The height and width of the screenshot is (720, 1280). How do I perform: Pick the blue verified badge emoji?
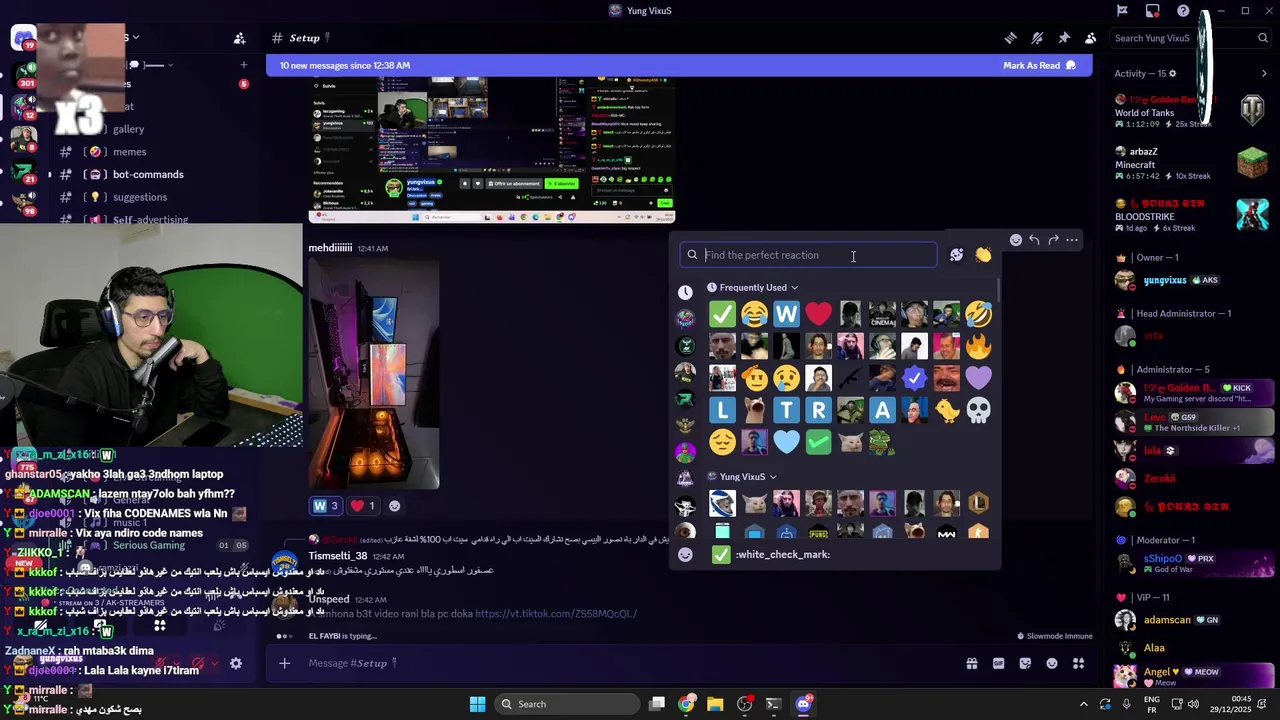[914, 378]
